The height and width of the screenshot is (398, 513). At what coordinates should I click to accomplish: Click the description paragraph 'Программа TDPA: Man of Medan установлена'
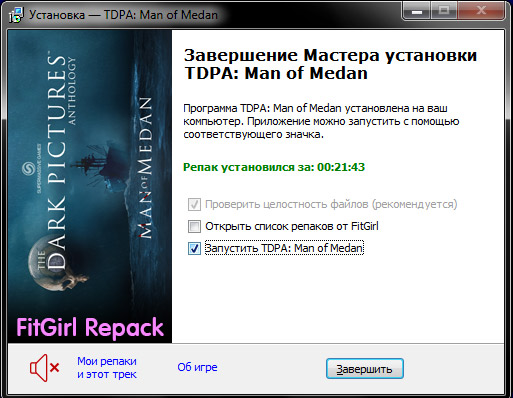pyautogui.click(x=321, y=121)
